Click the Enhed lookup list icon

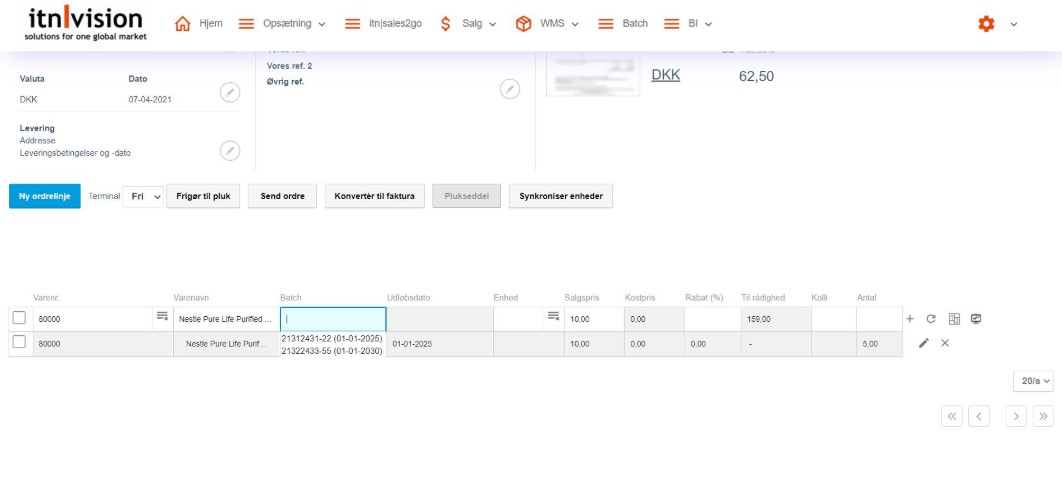552,317
